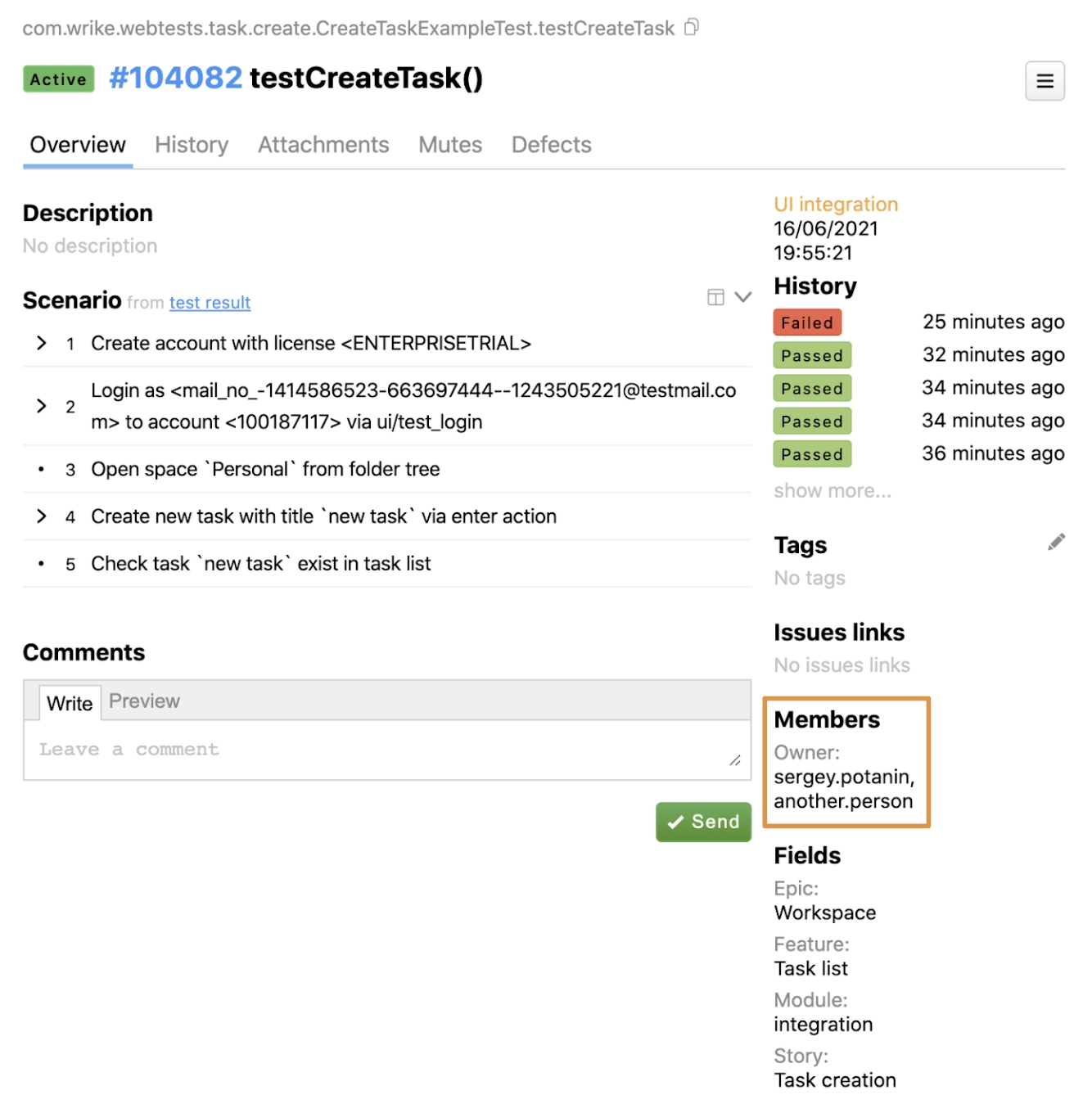Expand the scenario options chevron
This screenshot has width=1092, height=1095.
[x=743, y=297]
